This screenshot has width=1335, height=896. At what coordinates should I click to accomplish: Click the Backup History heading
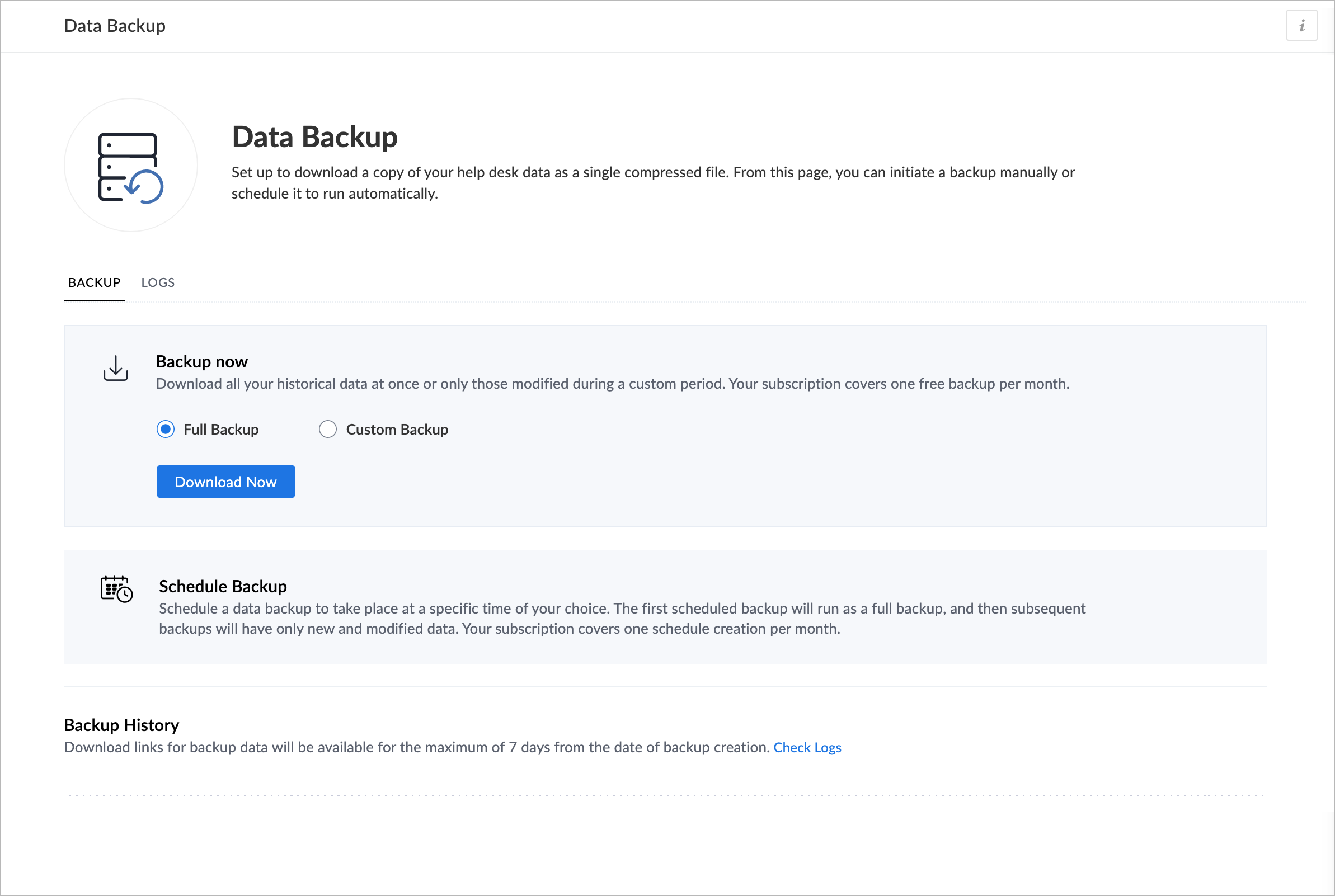tap(122, 725)
